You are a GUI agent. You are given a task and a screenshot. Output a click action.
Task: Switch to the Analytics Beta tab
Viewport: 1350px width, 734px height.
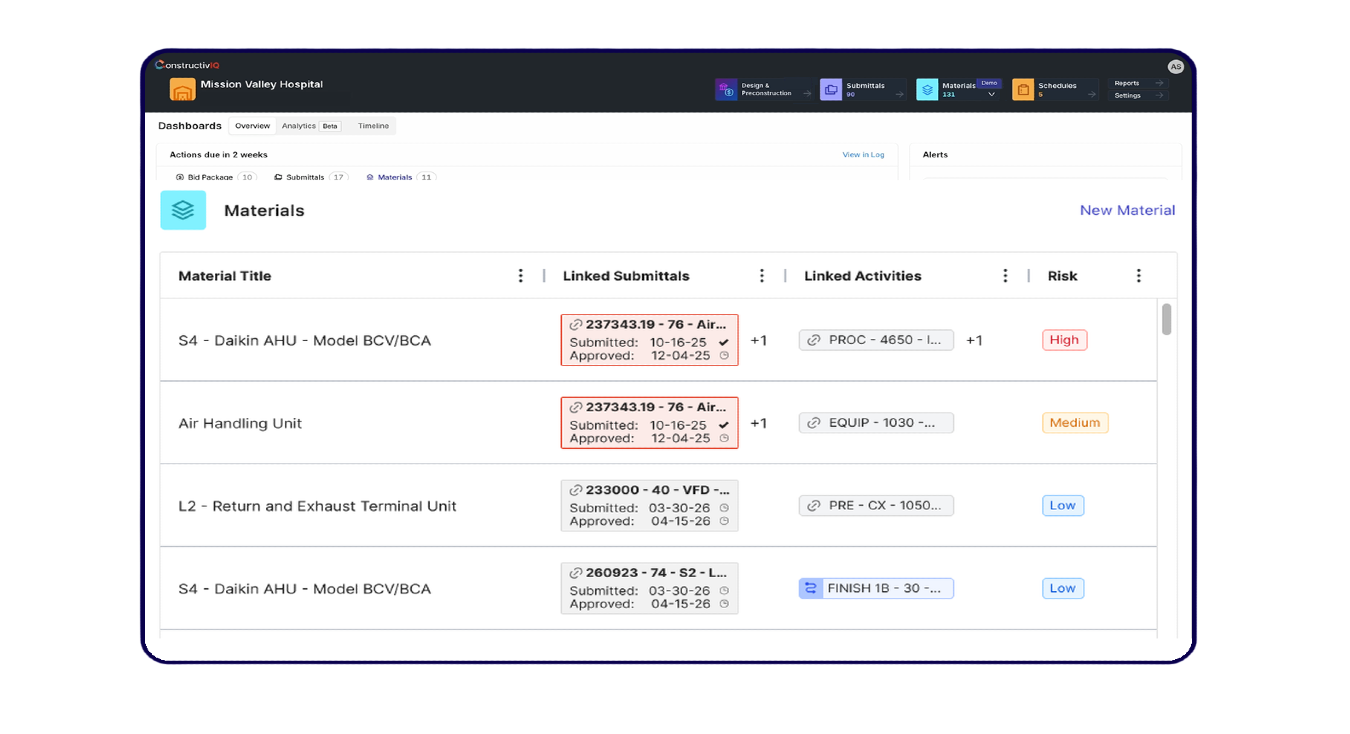click(x=310, y=126)
